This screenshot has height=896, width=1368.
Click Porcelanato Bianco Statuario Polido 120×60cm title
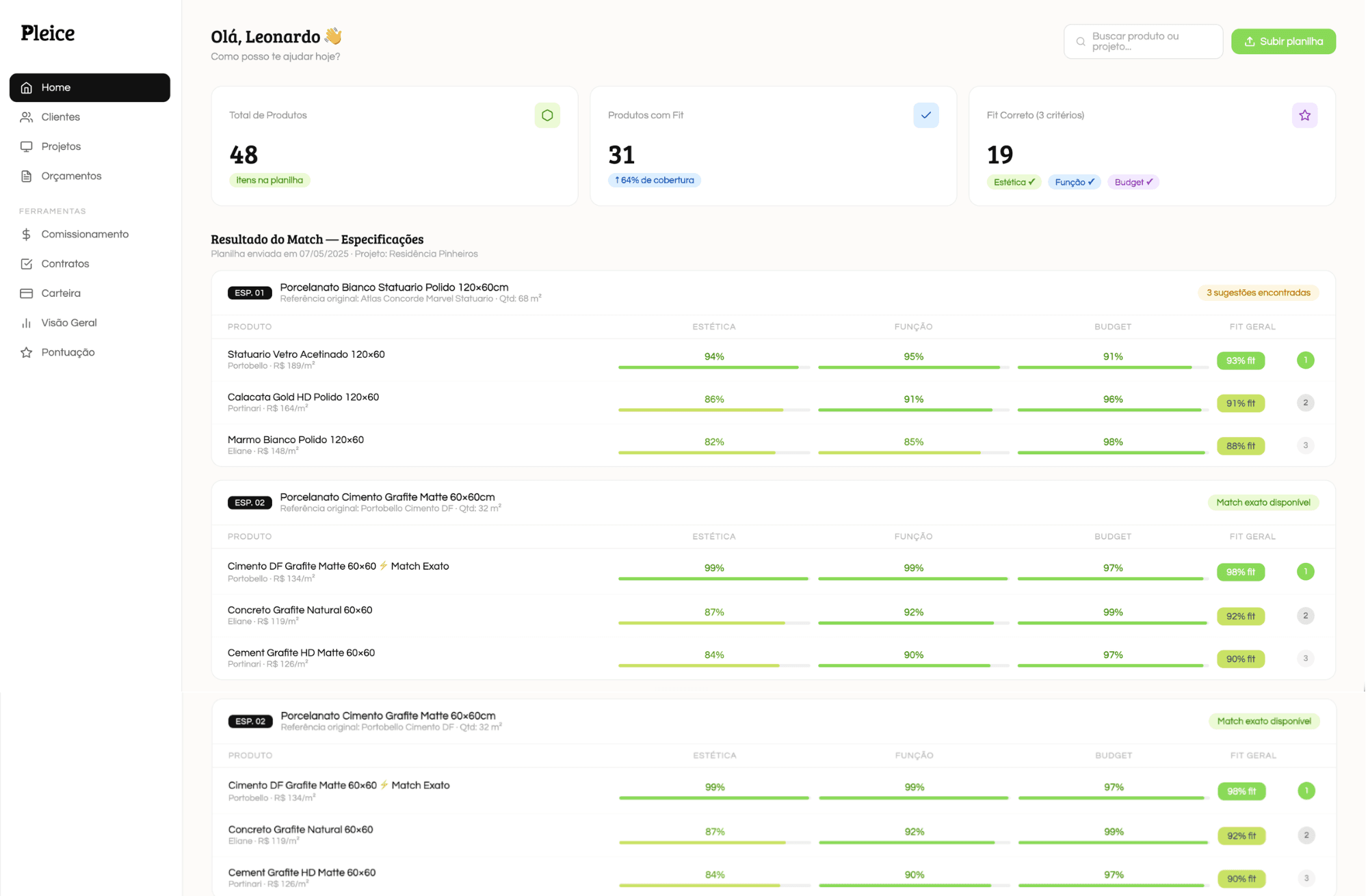(x=394, y=287)
